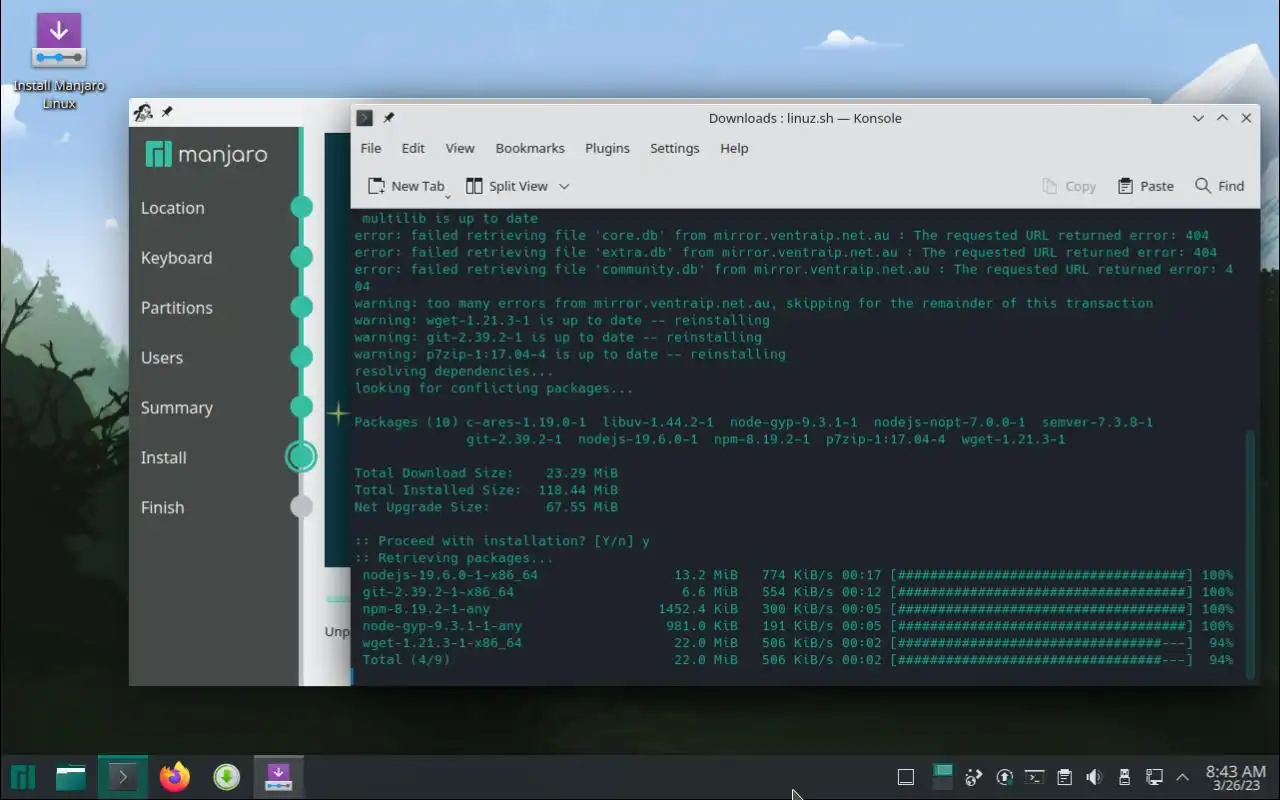1280x800 pixels.
Task: Open the globe with arrow tray icon
Action: coord(973,777)
